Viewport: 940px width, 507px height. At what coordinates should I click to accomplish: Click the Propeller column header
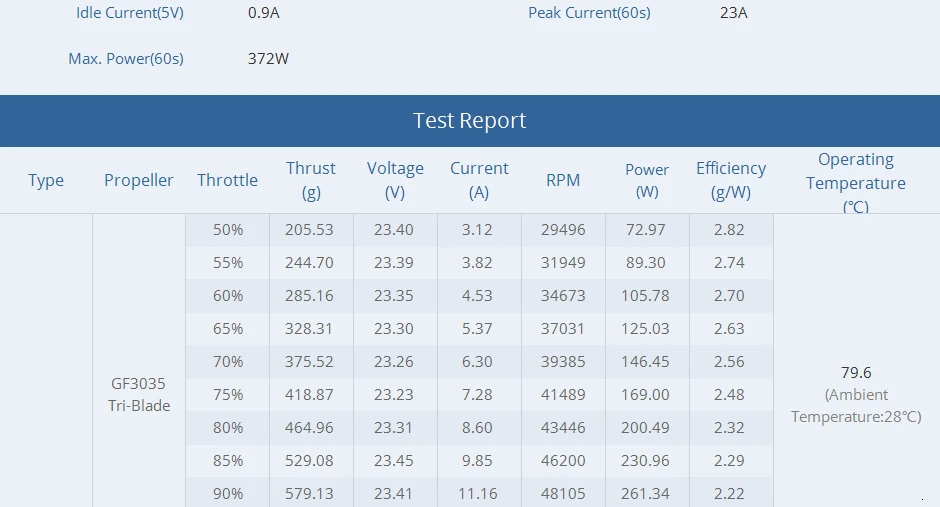pos(138,180)
